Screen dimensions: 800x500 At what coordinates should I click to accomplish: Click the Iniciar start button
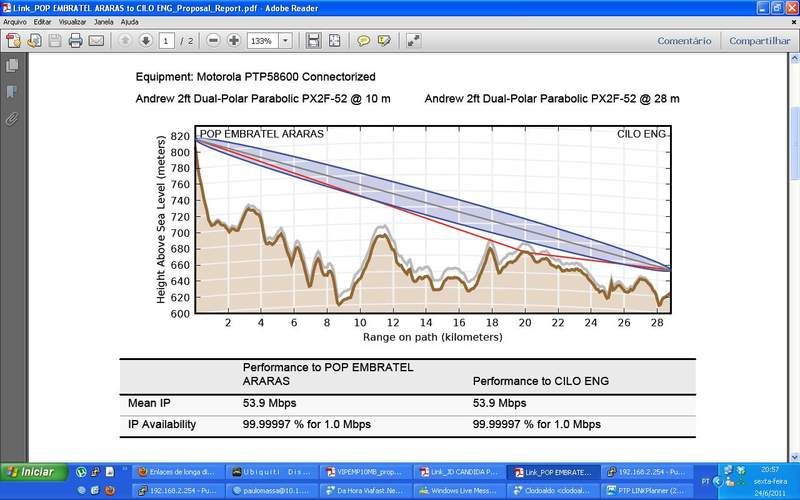pos(34,472)
